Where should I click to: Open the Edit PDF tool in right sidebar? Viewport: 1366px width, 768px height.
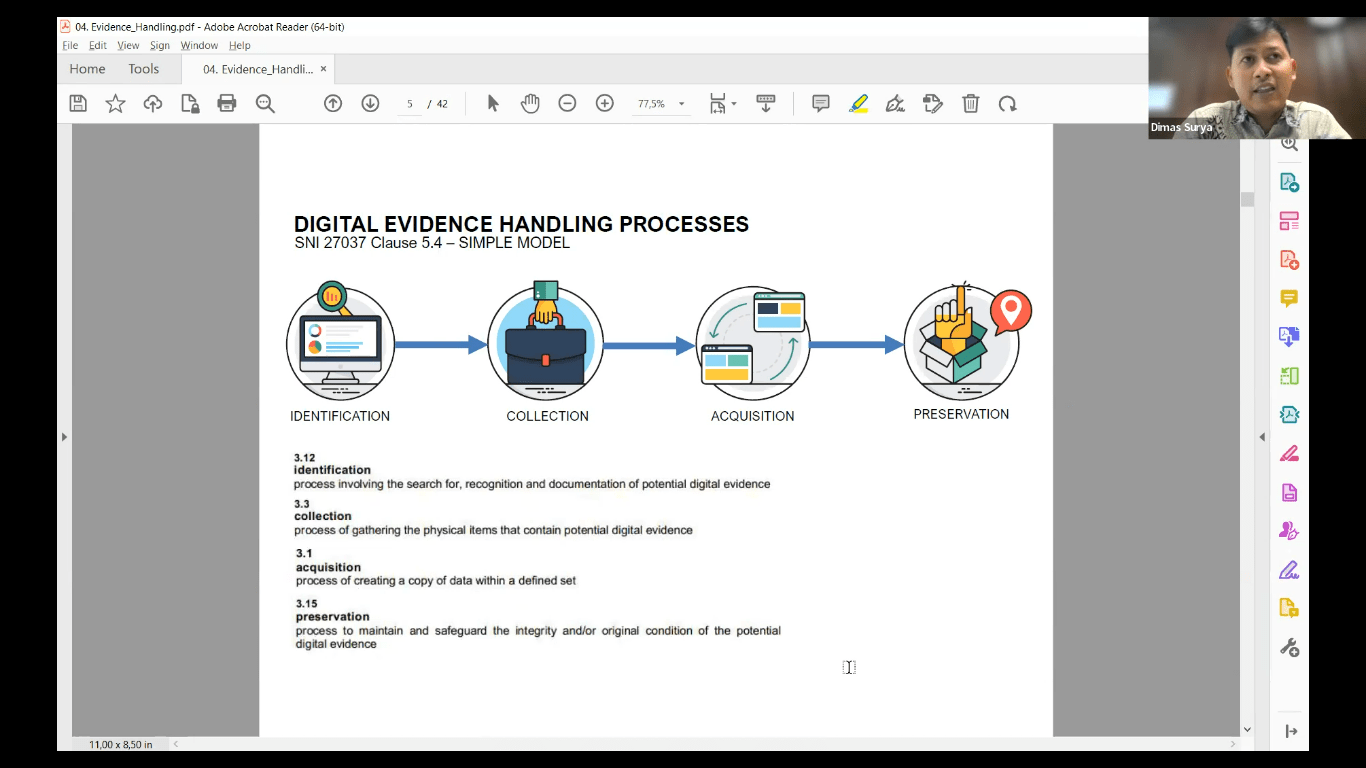[1289, 220]
